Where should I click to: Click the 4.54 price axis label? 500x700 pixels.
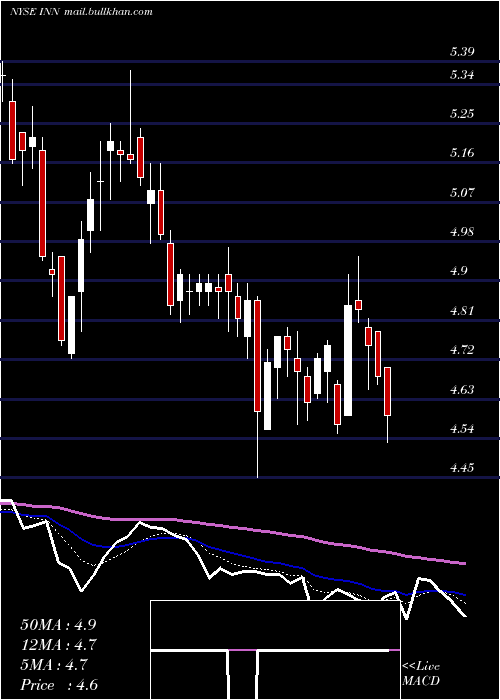pyautogui.click(x=462, y=429)
